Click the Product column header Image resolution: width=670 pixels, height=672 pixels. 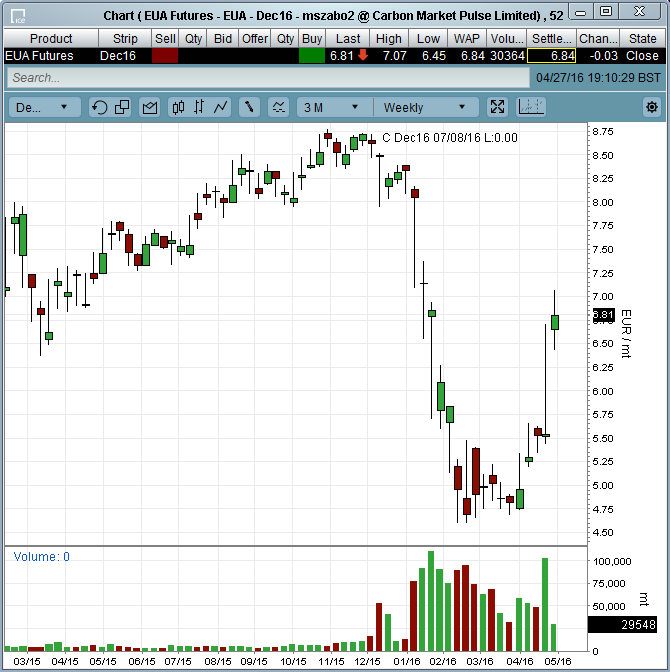tap(51, 39)
